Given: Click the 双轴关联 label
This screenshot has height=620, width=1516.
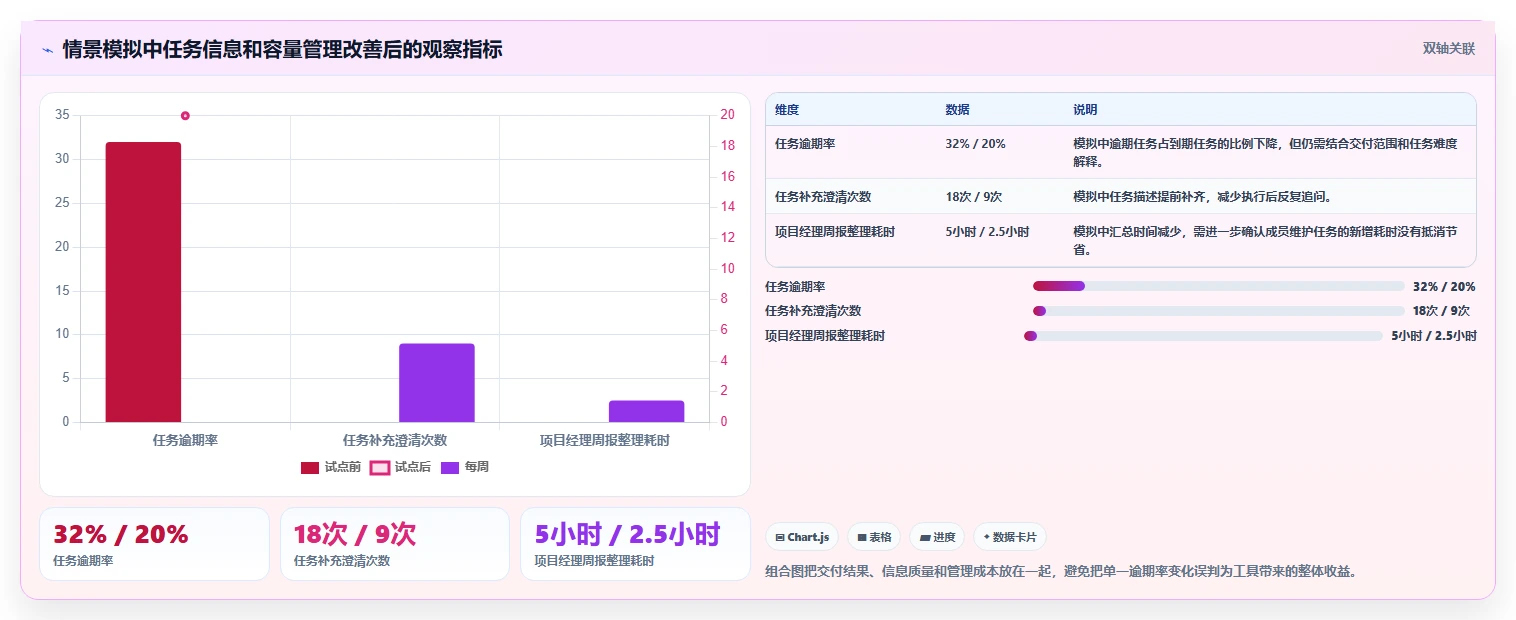Looking at the screenshot, I should point(1449,48).
